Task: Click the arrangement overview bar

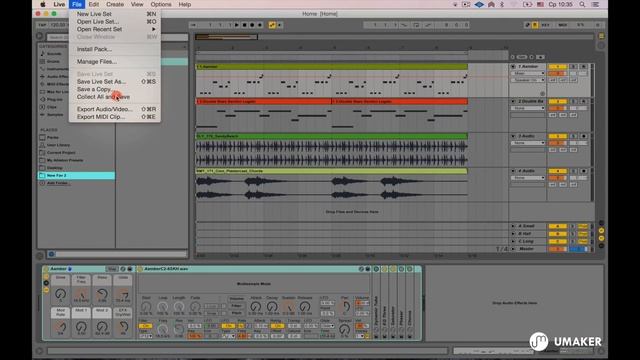Action: [x=394, y=37]
